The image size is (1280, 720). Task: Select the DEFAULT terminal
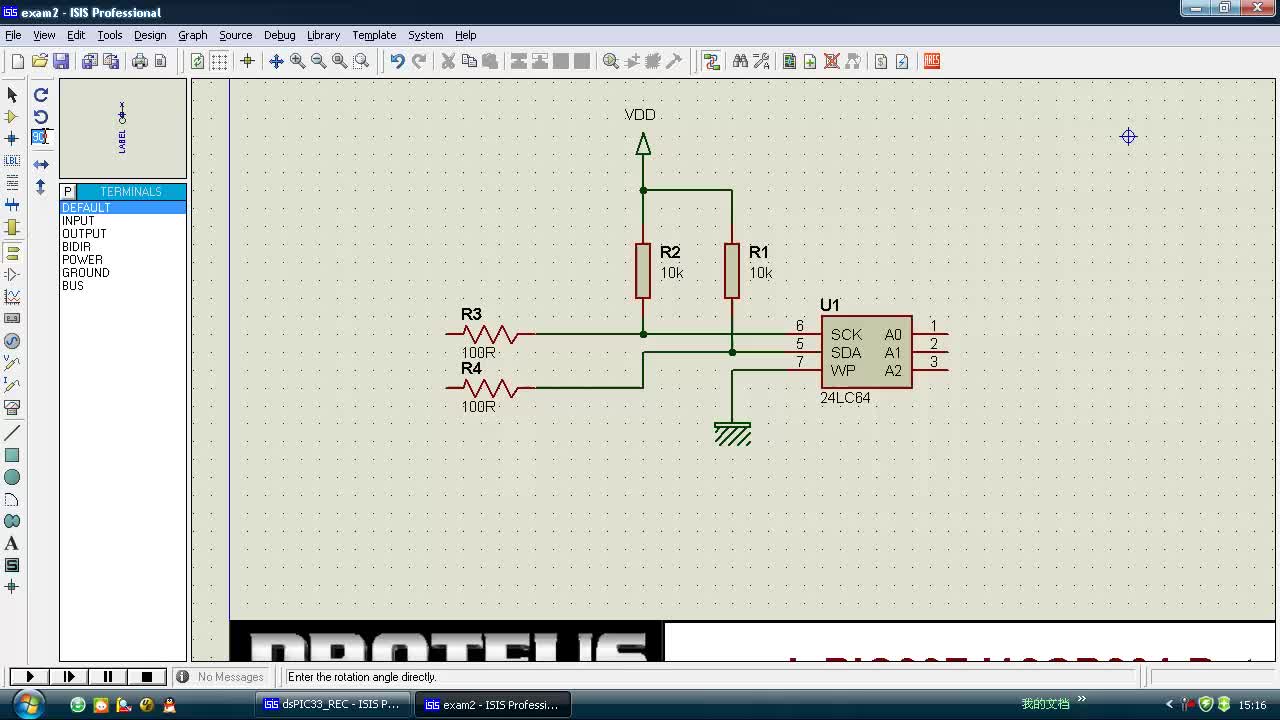123,207
